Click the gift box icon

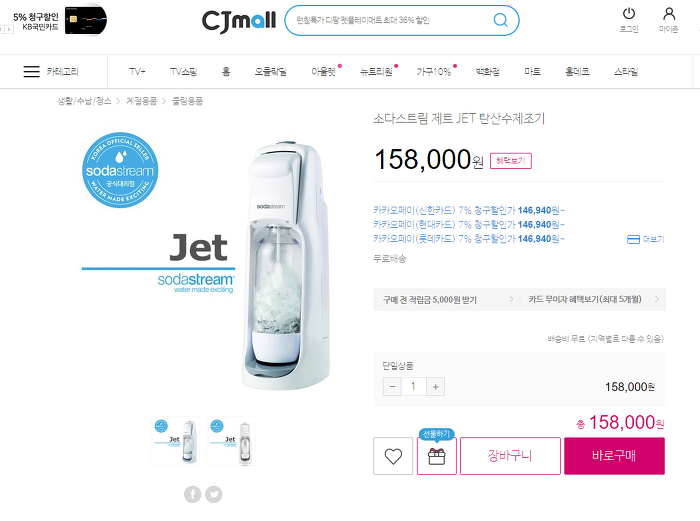tap(437, 456)
